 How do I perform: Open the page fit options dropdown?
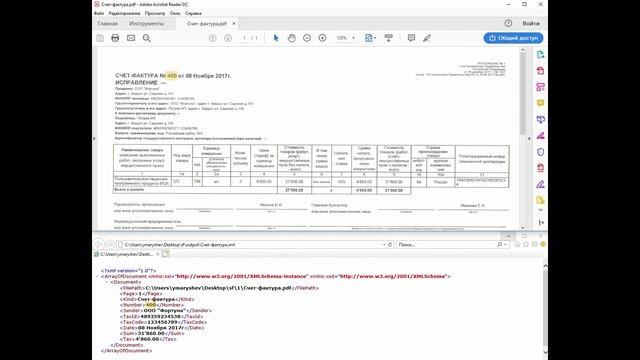click(371, 38)
